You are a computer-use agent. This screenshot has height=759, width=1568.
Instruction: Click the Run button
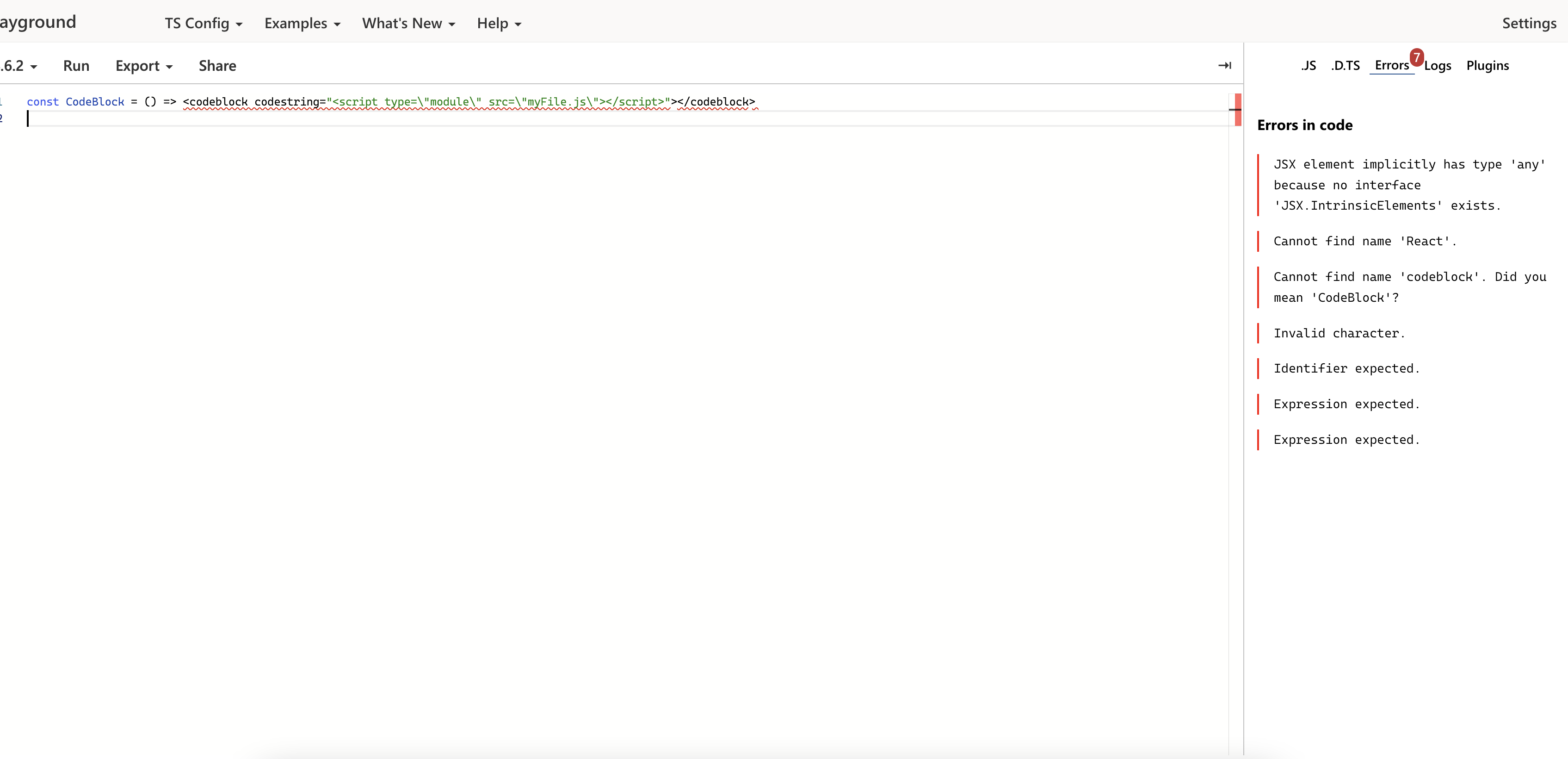75,65
